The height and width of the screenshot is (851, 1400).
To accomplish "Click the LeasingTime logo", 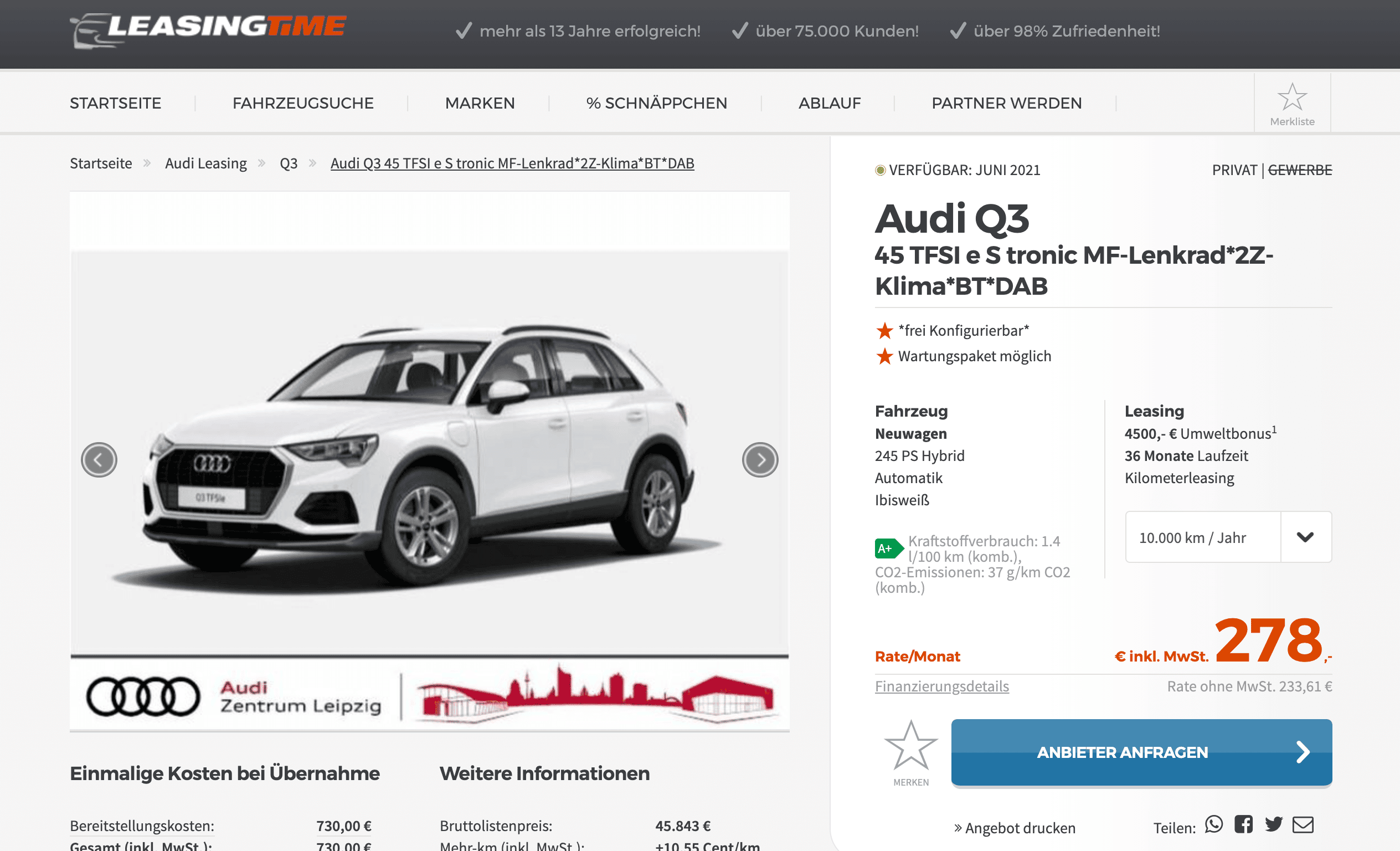I will pos(208,30).
